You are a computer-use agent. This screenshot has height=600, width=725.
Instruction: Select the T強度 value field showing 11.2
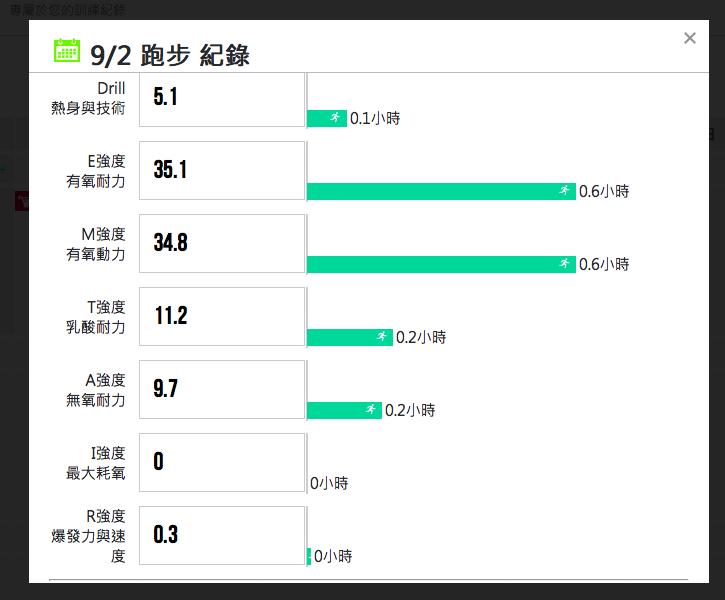[x=222, y=317]
